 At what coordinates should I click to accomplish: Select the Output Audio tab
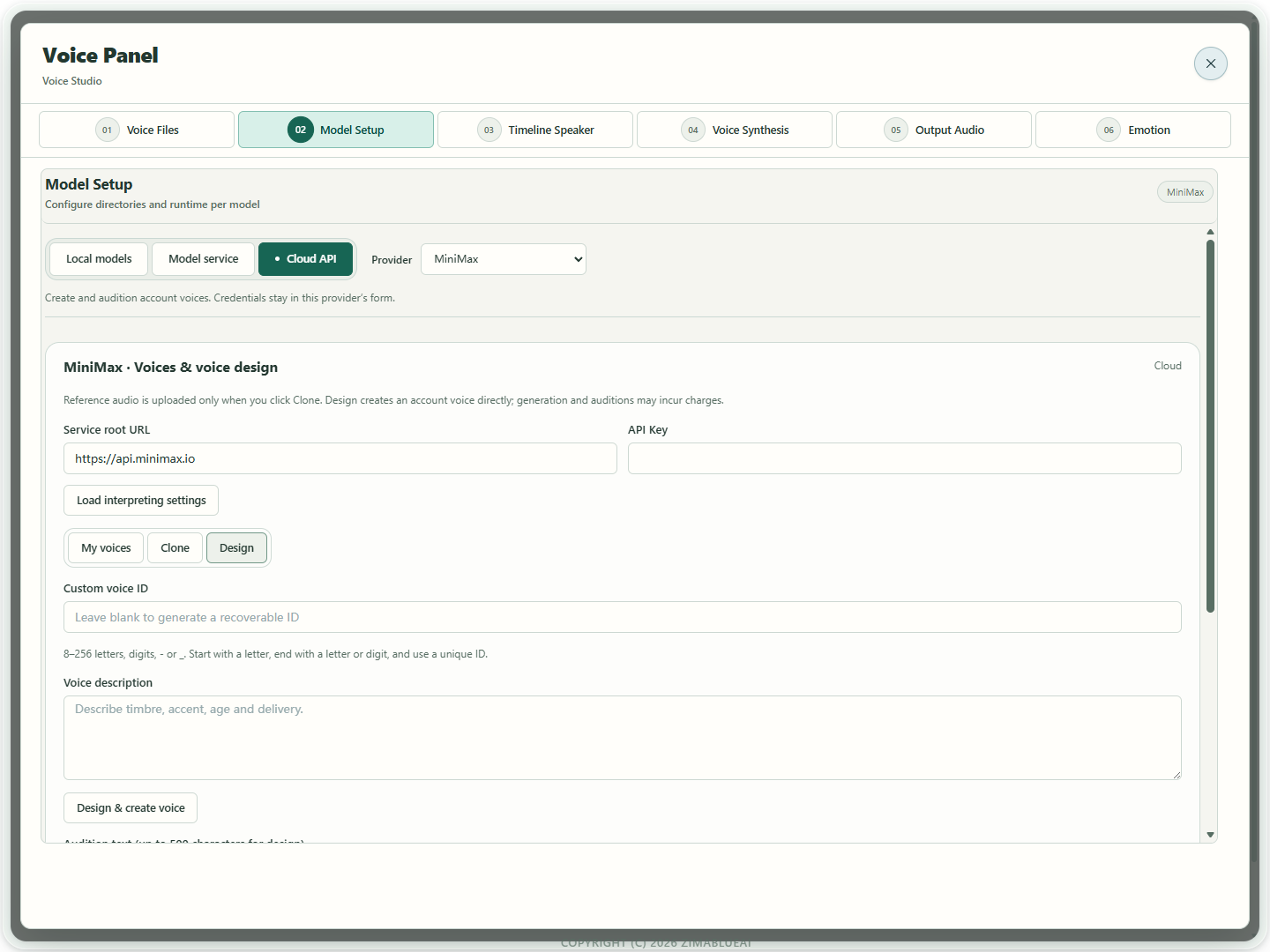pos(934,130)
